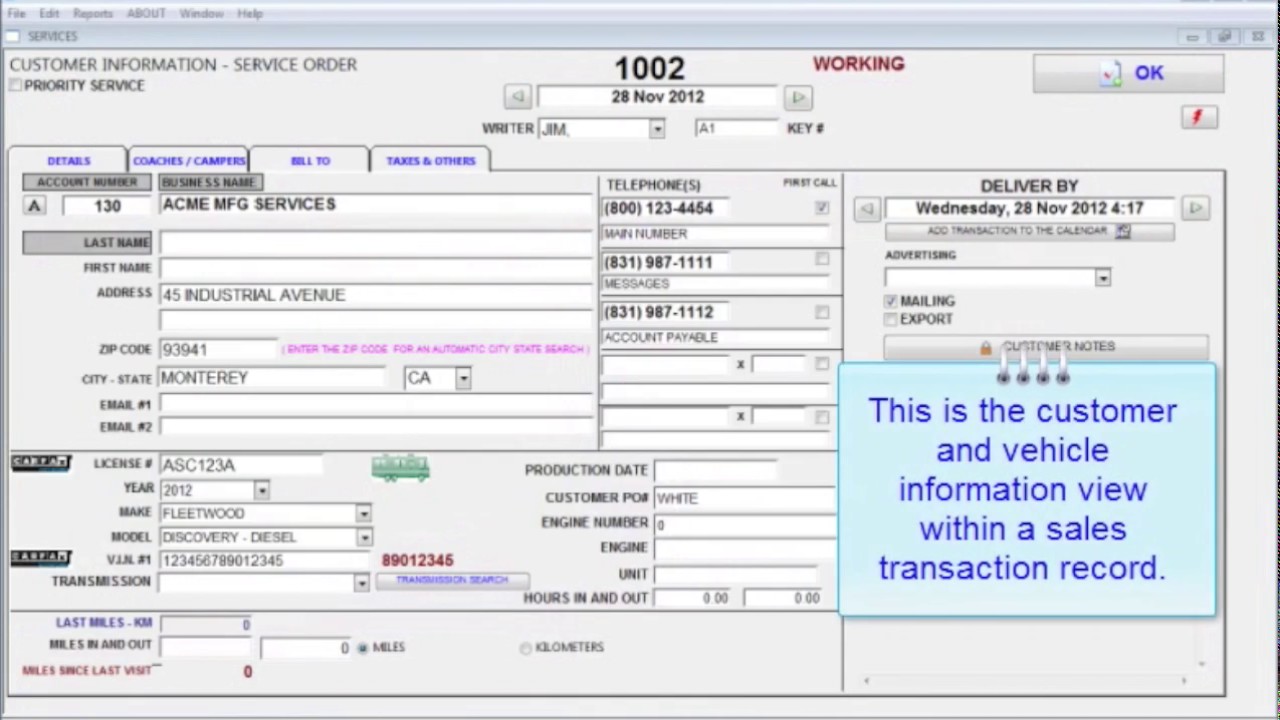Screen dimensions: 1280x720
Task: Toggle First Call checkbox for (831) 987-1112
Action: (822, 312)
